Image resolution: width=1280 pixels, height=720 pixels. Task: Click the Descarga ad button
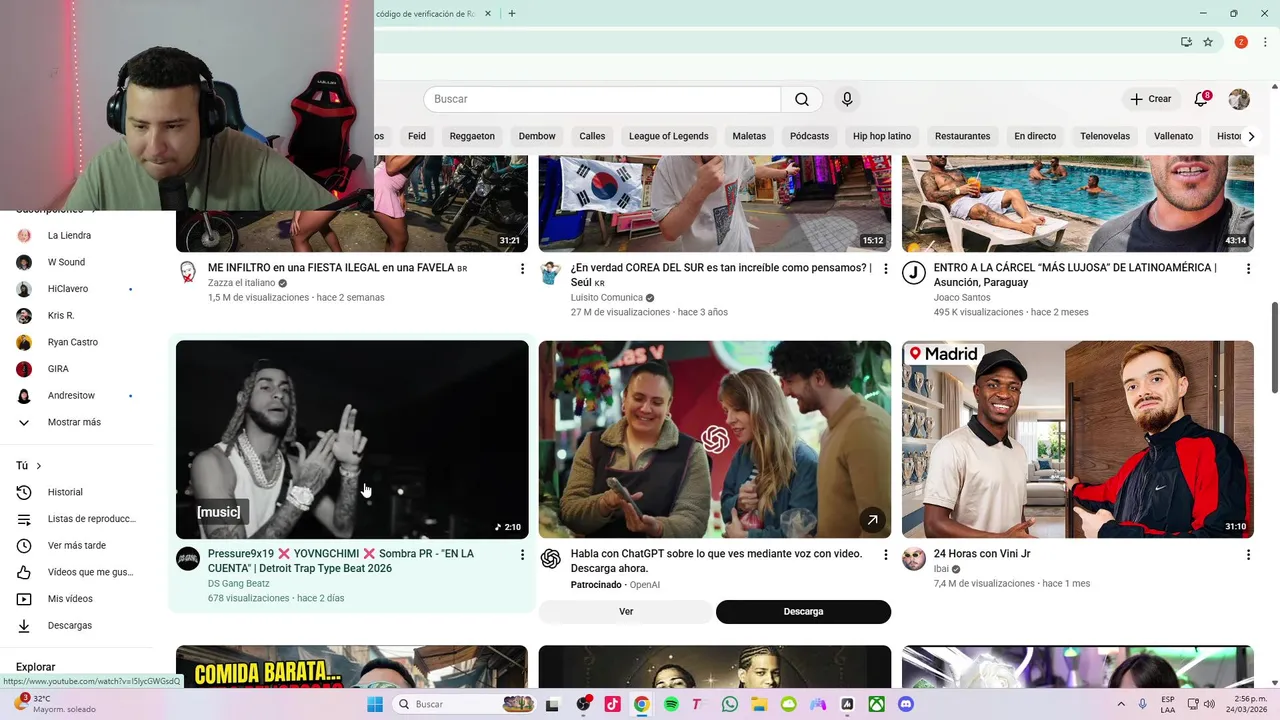point(803,612)
